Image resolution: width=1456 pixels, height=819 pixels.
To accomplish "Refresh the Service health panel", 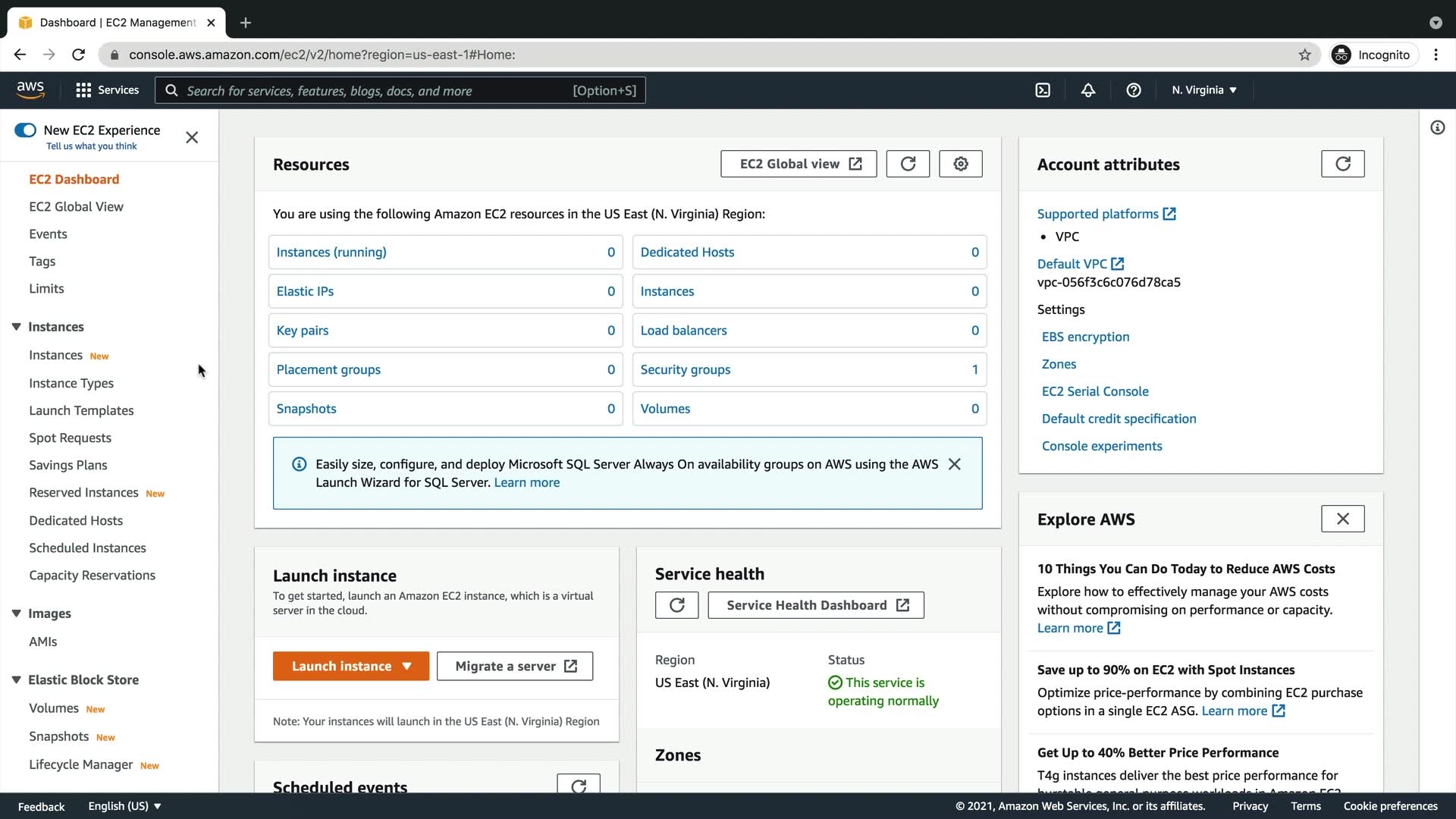I will pyautogui.click(x=676, y=605).
